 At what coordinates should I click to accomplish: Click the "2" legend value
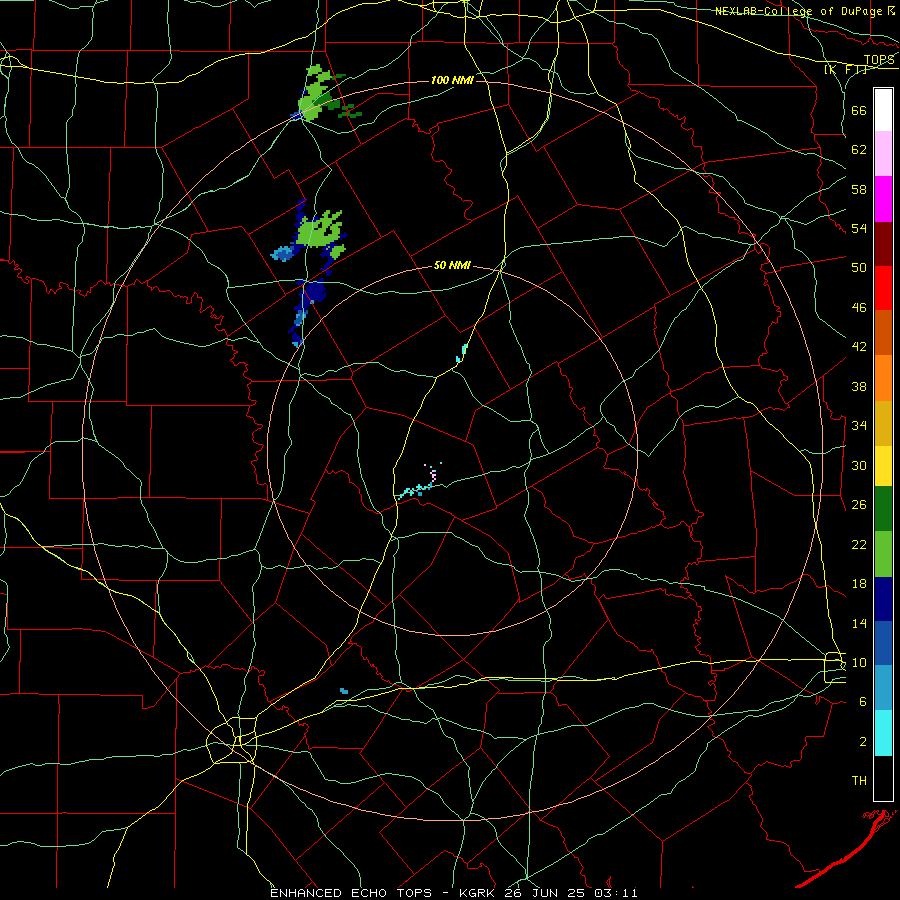click(x=863, y=742)
